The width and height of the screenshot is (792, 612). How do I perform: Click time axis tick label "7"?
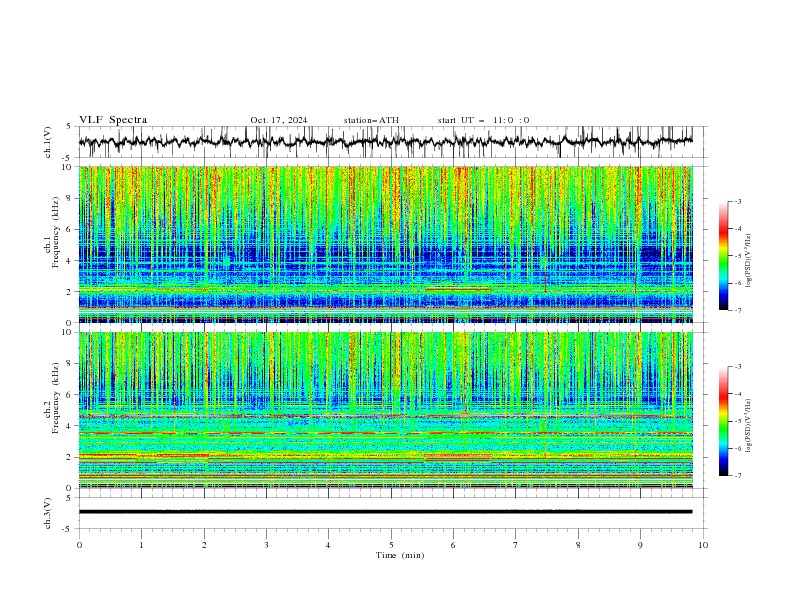[x=516, y=545]
